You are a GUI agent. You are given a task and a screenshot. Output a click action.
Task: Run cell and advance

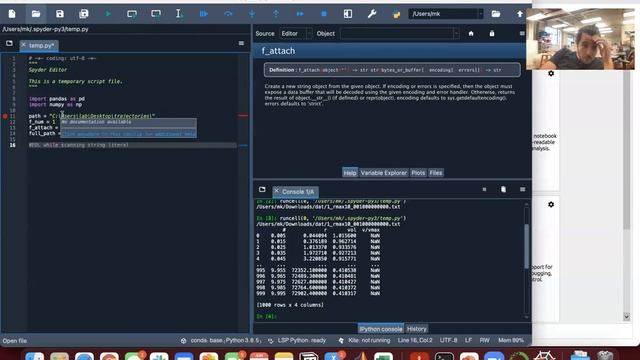156,14
